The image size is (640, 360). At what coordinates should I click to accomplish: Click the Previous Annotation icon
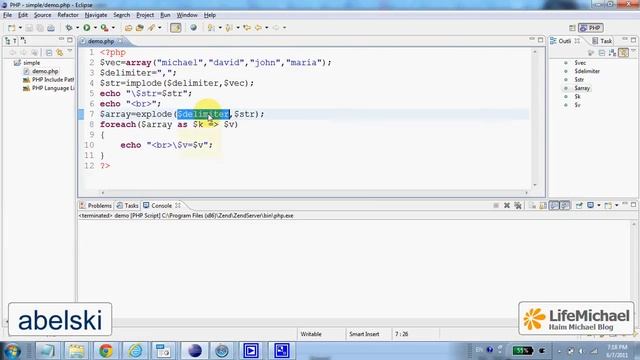[229, 28]
